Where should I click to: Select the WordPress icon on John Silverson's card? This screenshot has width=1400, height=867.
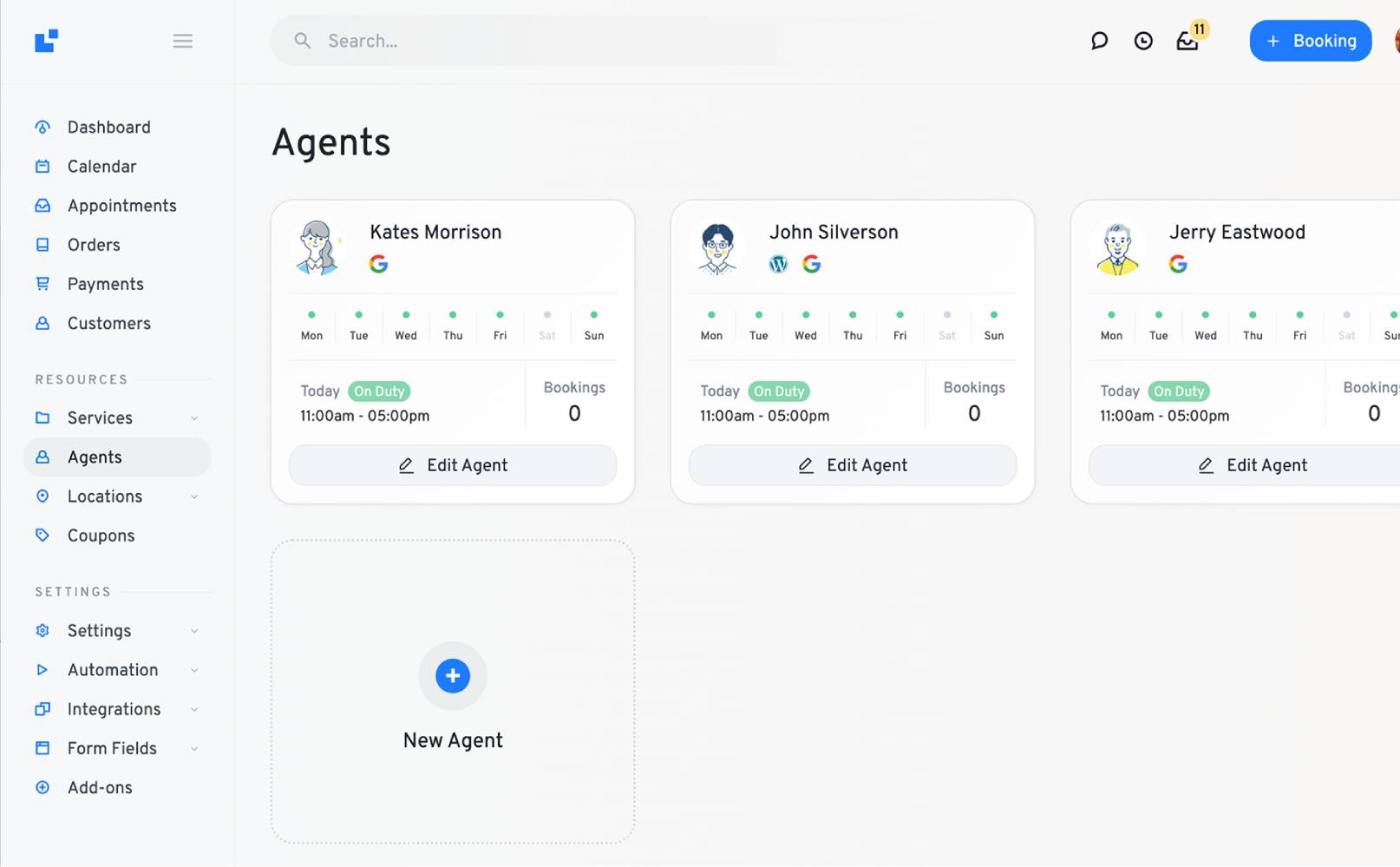778,263
